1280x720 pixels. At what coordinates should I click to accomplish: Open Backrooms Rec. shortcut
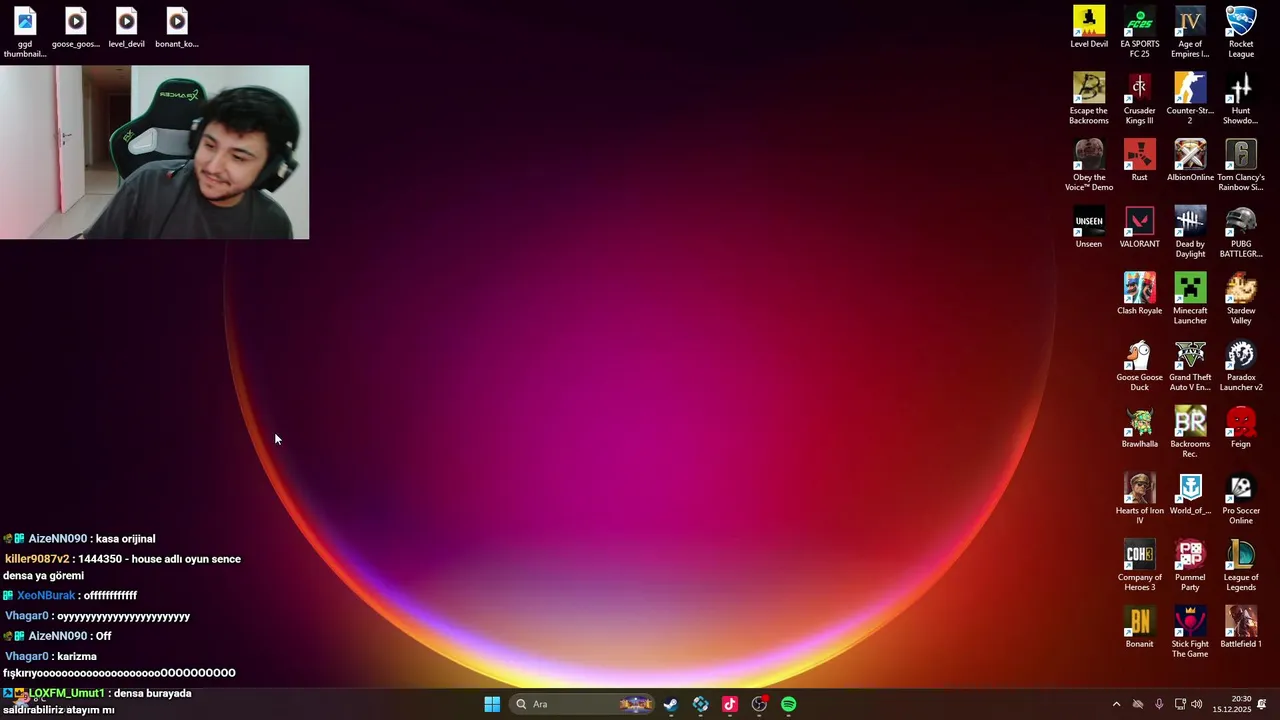(x=1190, y=432)
